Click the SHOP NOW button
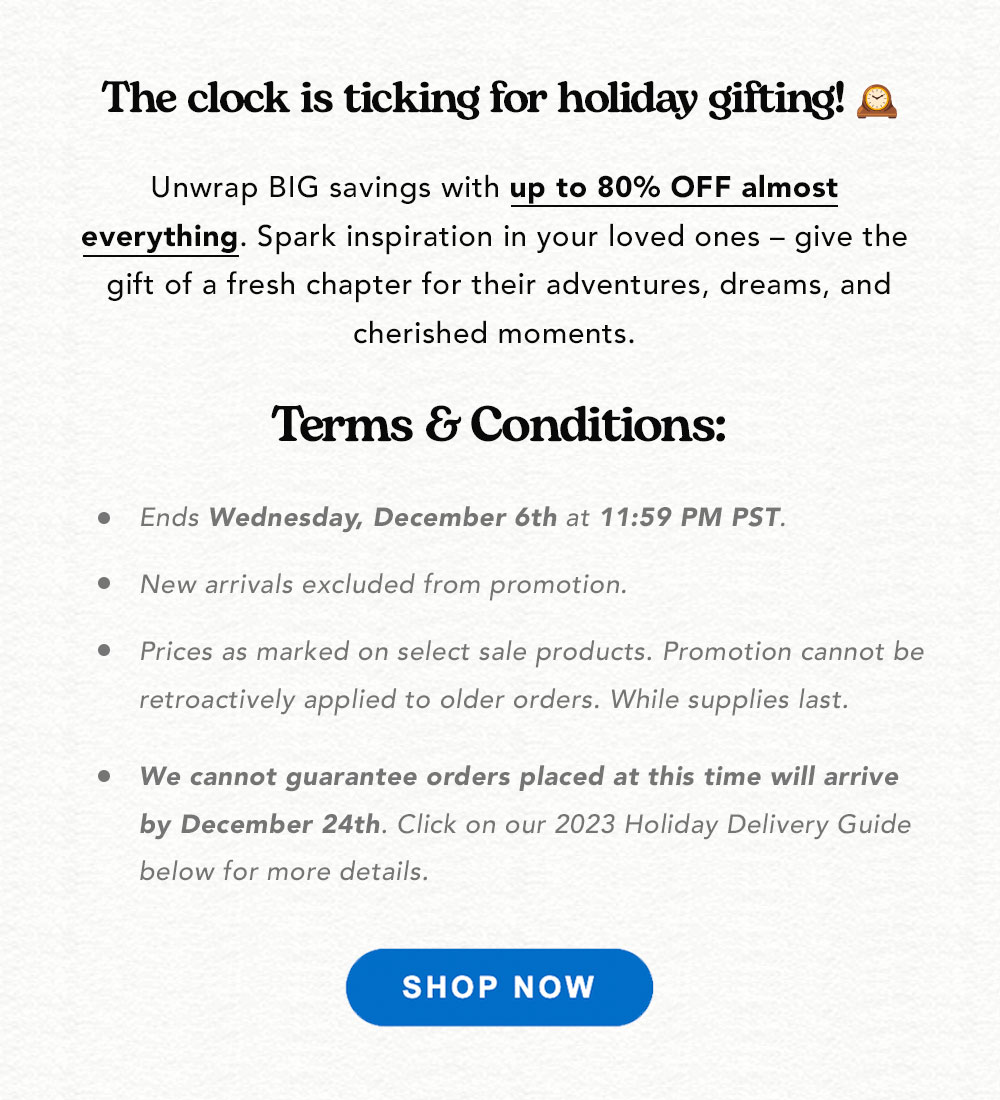Viewport: 1000px width, 1100px height. (499, 987)
